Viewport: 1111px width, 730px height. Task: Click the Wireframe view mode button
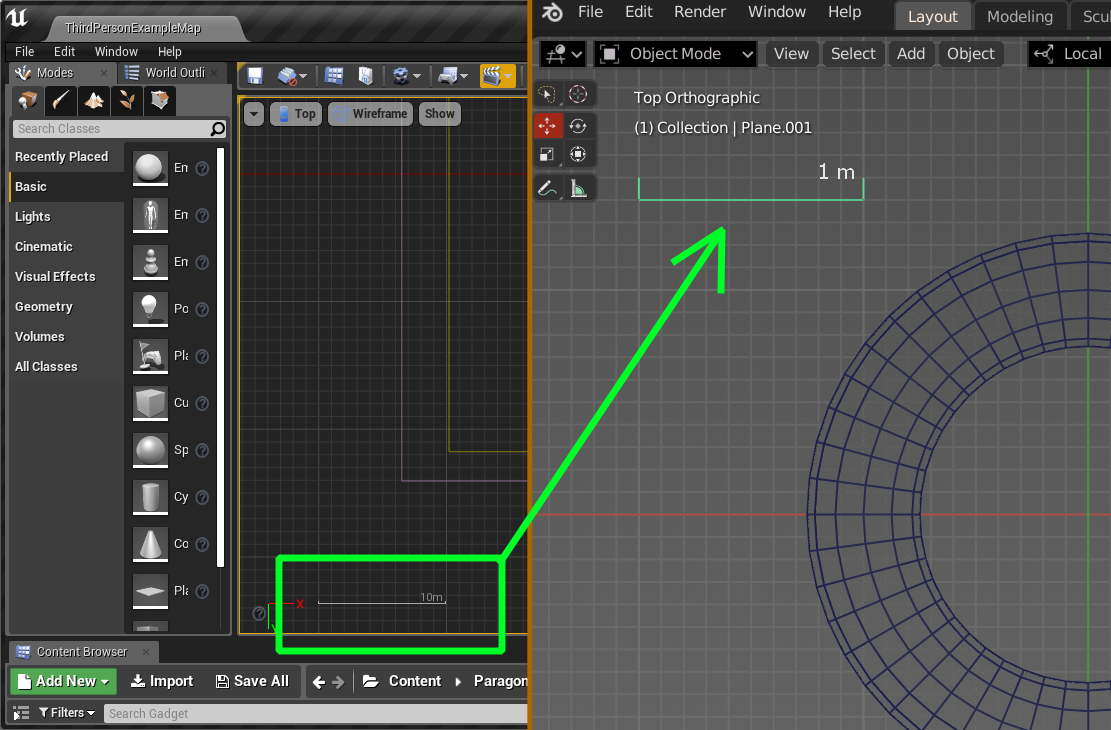(371, 114)
